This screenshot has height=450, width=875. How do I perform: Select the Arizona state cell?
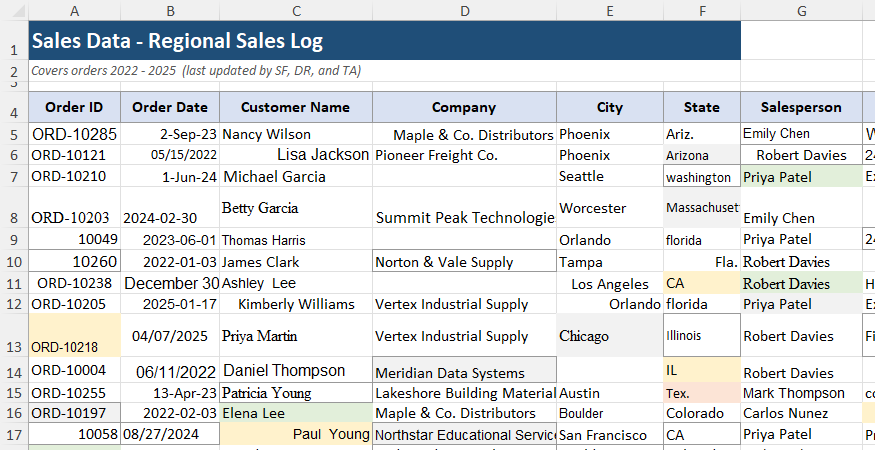point(702,155)
